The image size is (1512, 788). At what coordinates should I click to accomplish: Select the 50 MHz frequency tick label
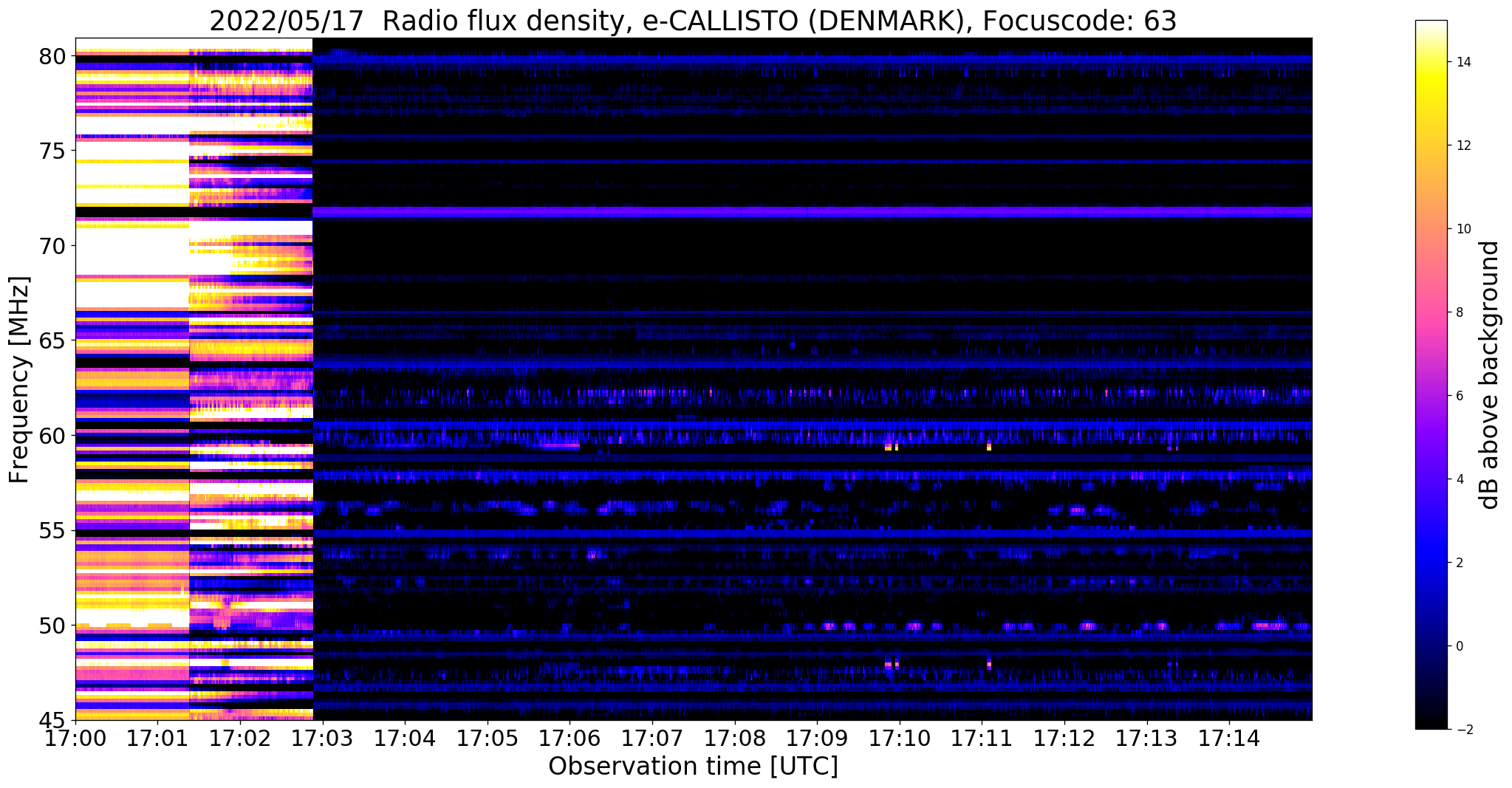[x=53, y=626]
